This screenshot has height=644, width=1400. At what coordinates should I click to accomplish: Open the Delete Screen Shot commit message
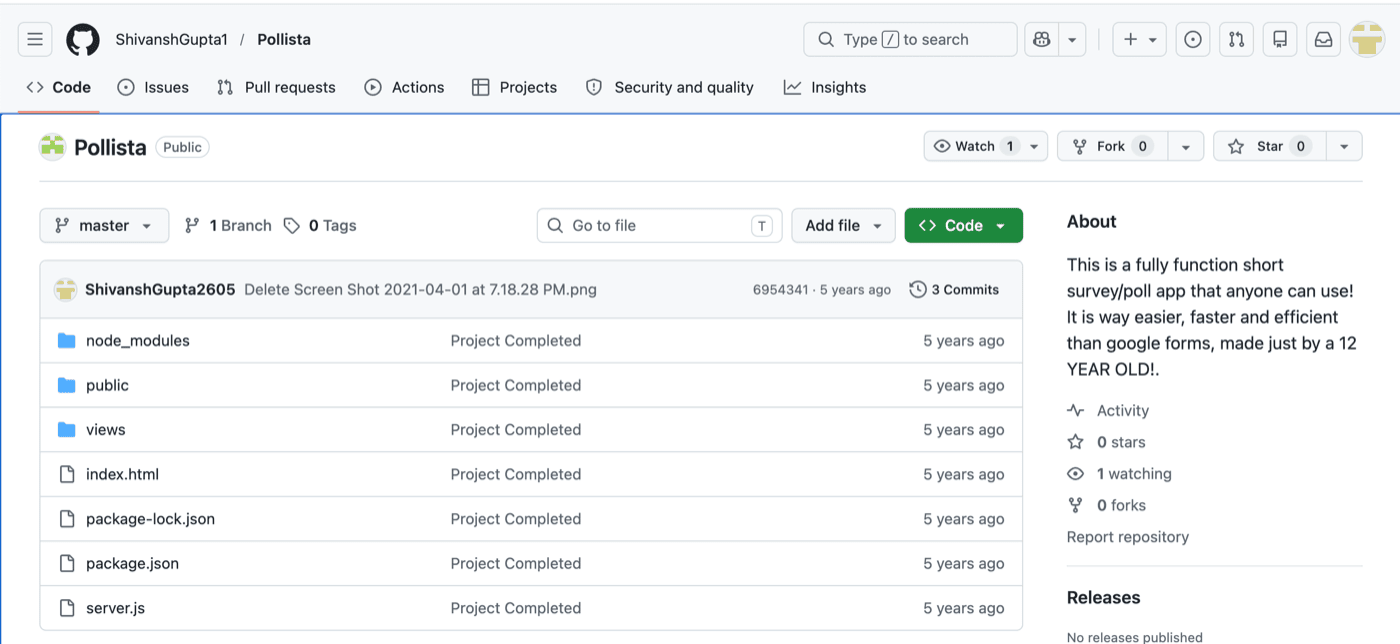point(420,289)
